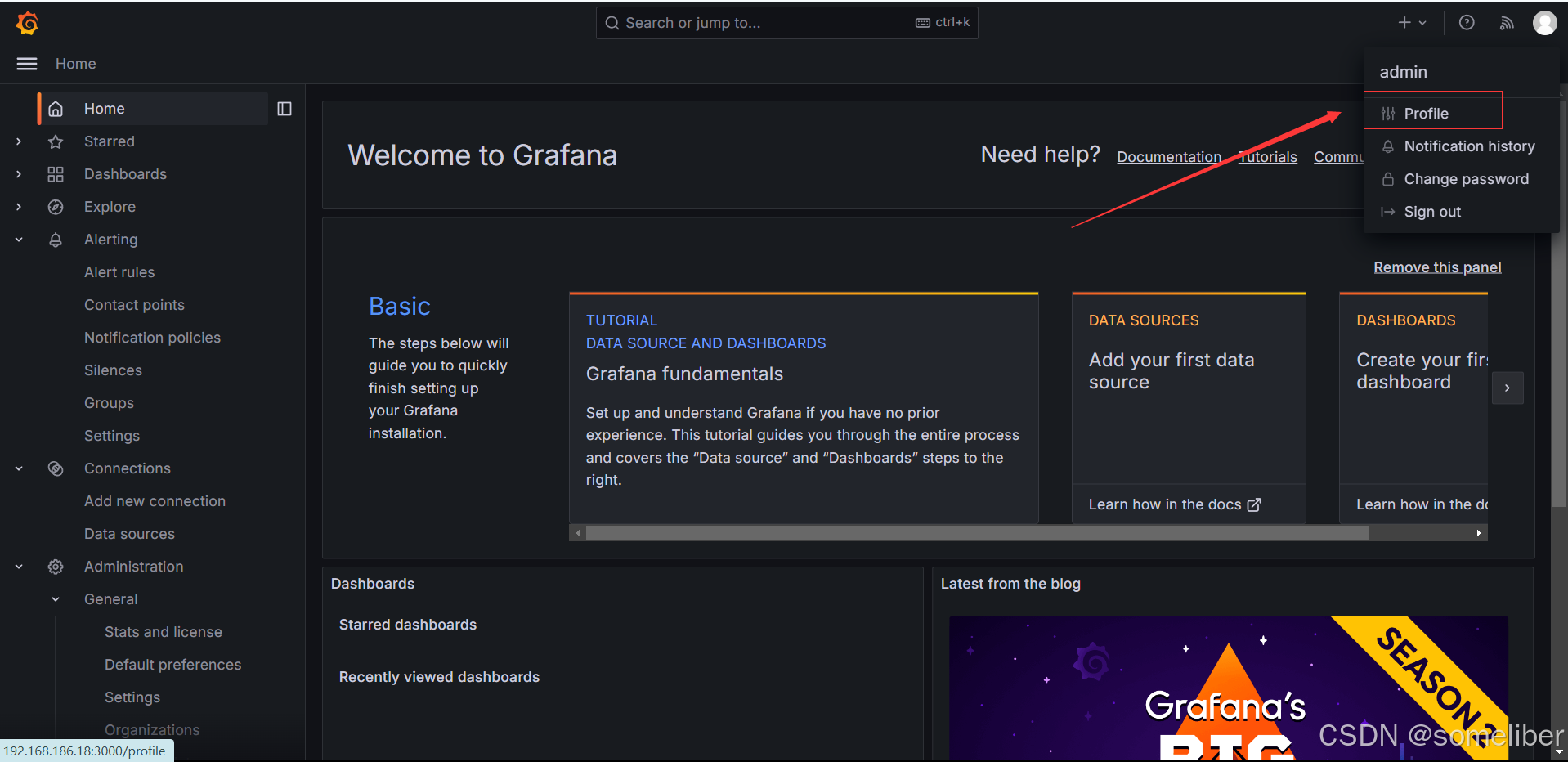Click the Starred star icon

[x=56, y=141]
